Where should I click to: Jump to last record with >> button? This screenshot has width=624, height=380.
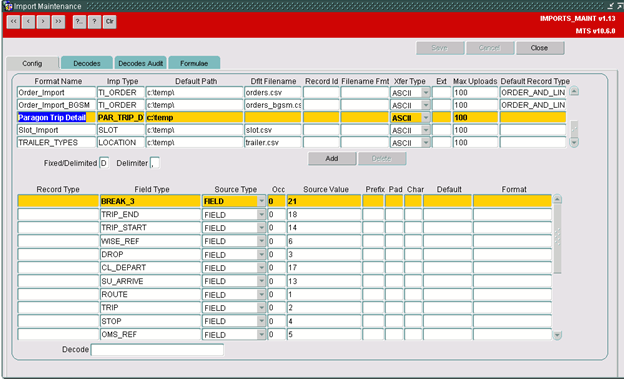[x=58, y=21]
